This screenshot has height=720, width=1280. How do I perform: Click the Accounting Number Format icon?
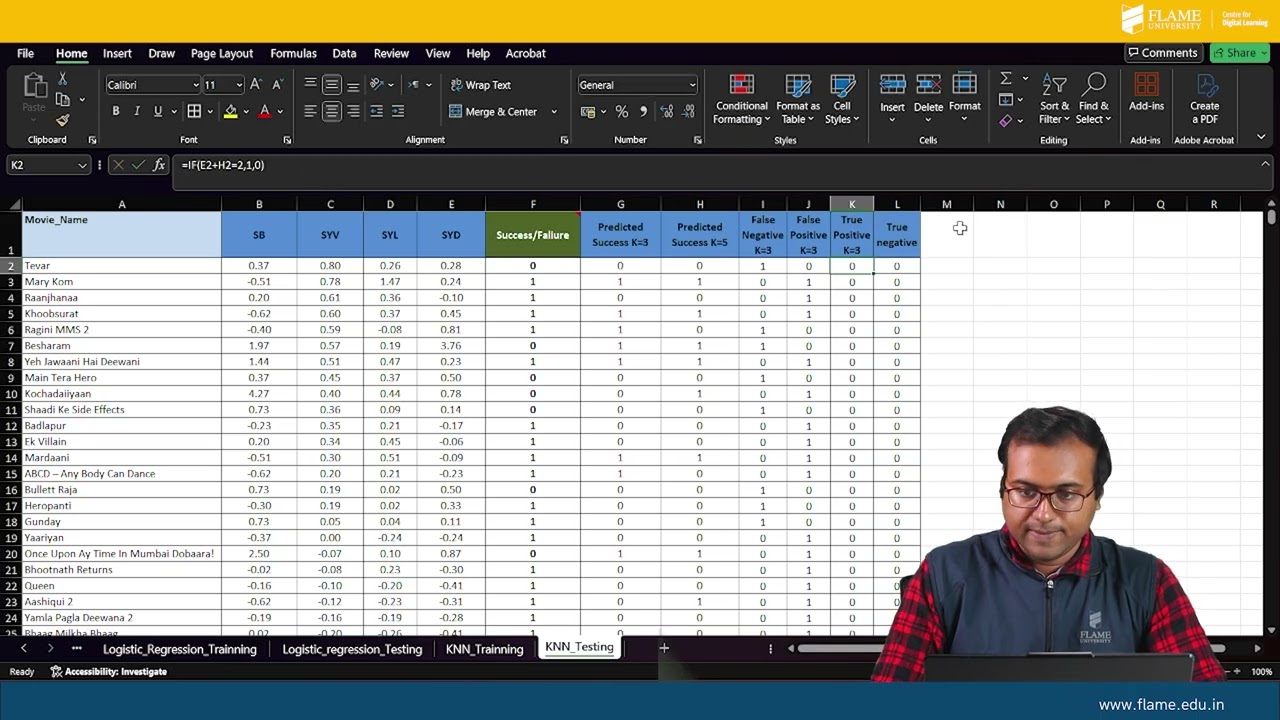588,111
